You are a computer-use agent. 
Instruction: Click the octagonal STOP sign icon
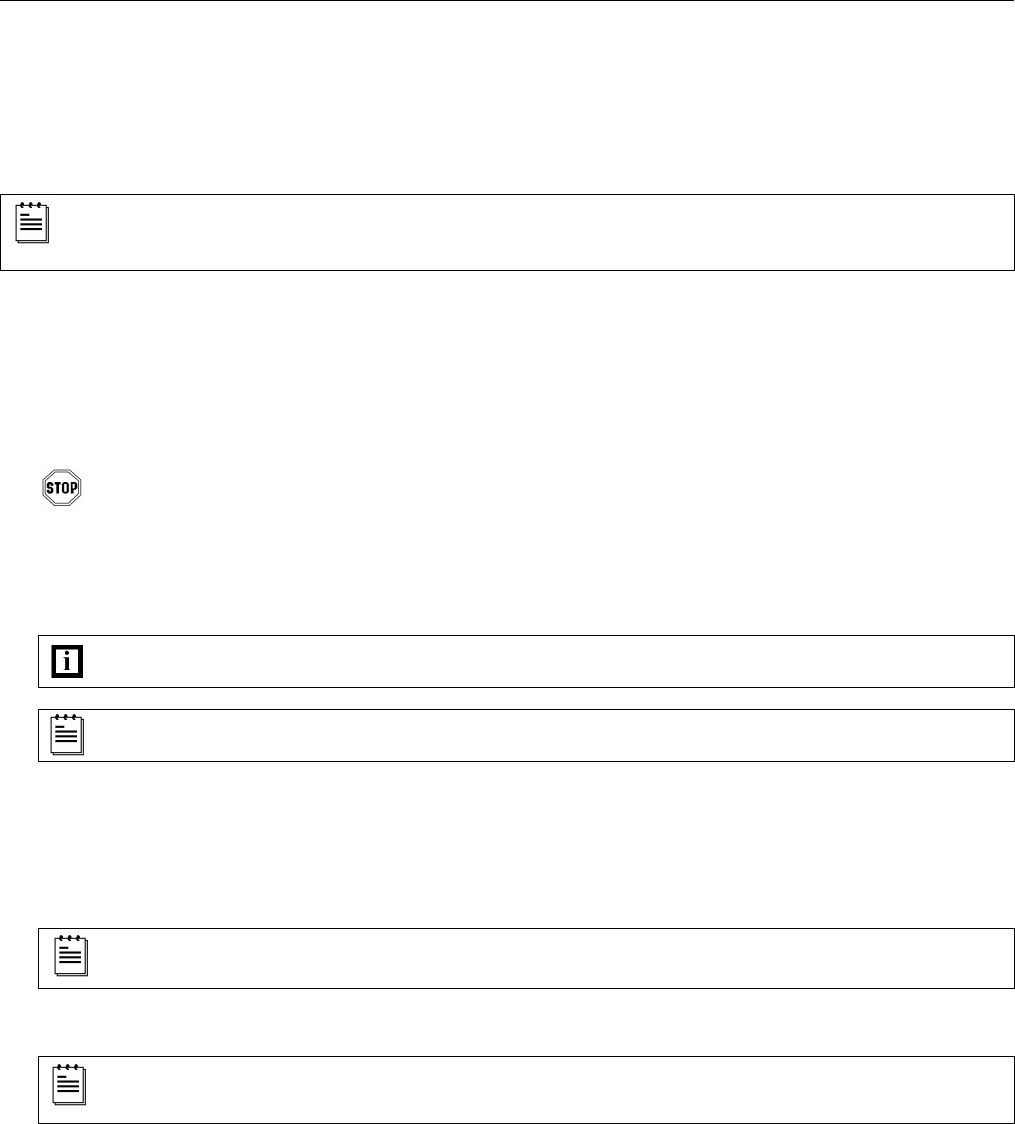click(x=60, y=488)
